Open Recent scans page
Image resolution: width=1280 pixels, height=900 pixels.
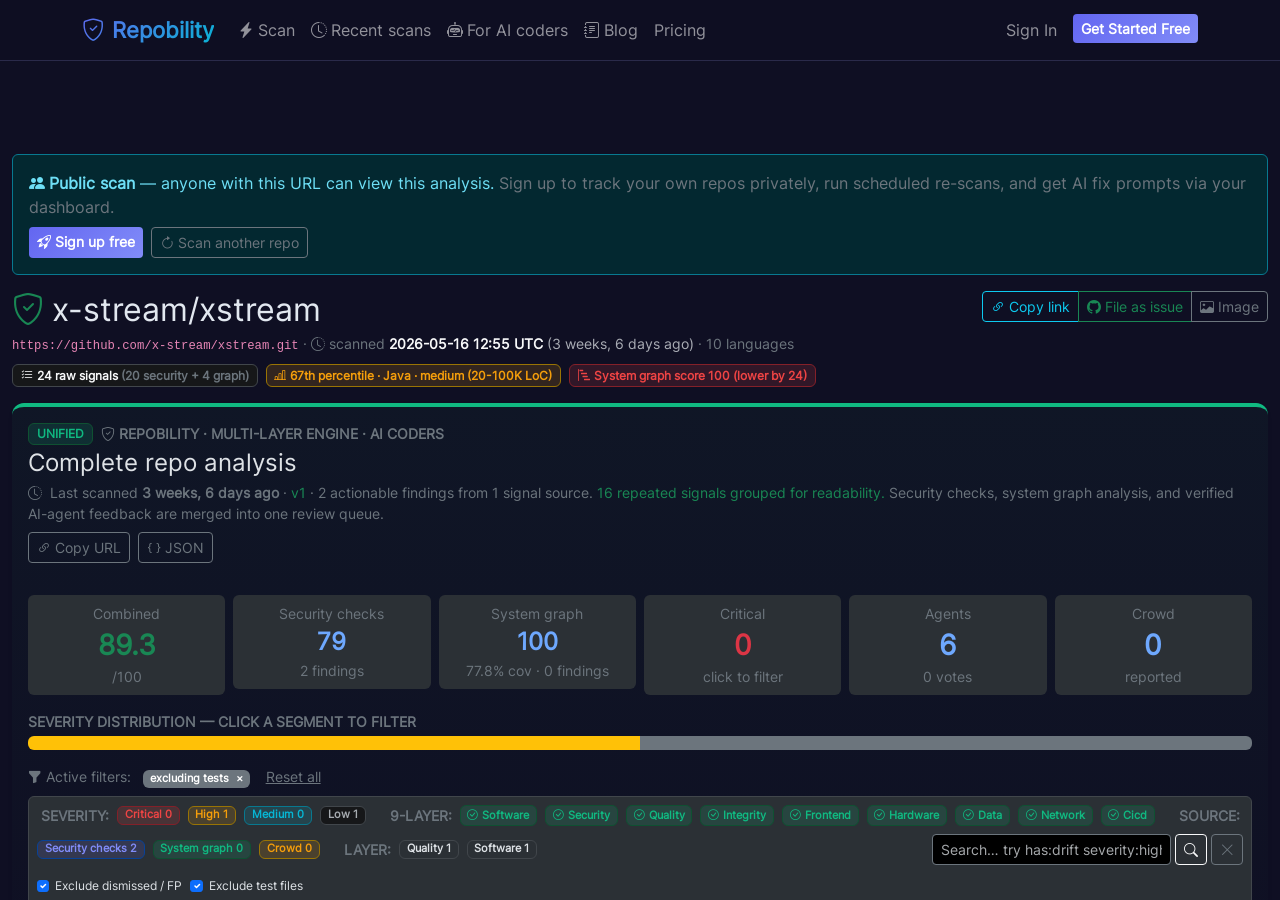click(x=371, y=30)
